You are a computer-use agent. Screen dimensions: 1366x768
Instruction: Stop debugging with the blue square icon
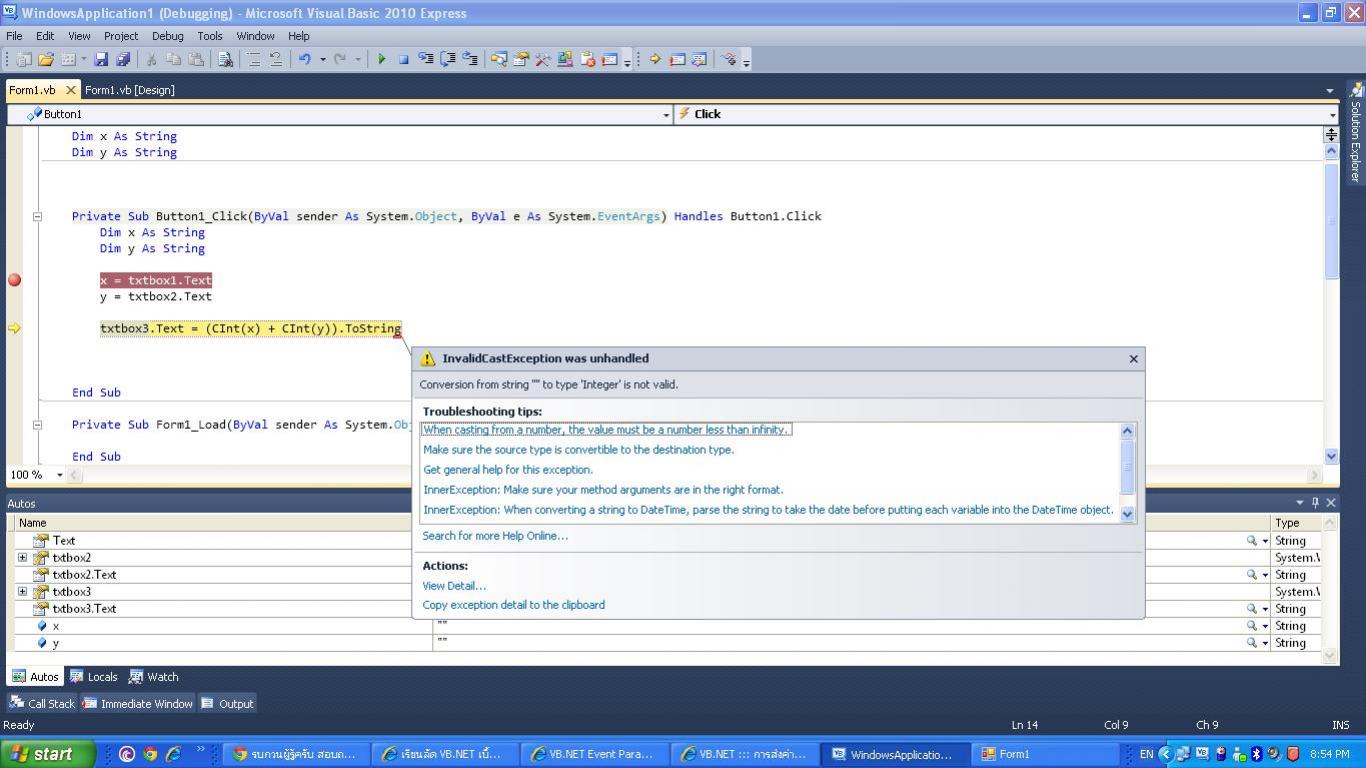pyautogui.click(x=404, y=59)
